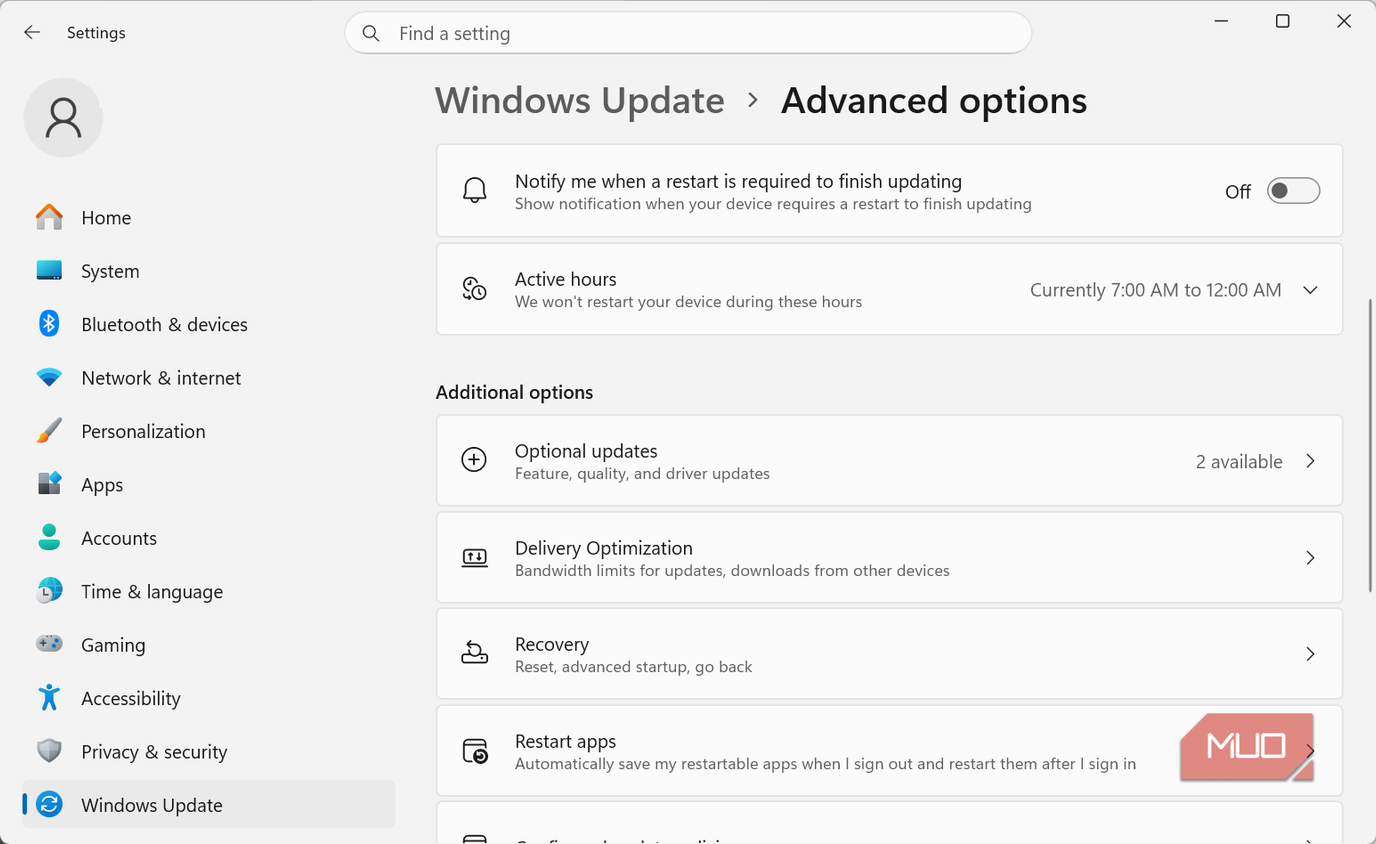This screenshot has width=1376, height=844.
Task: Click the back arrow in Settings
Action: click(32, 33)
